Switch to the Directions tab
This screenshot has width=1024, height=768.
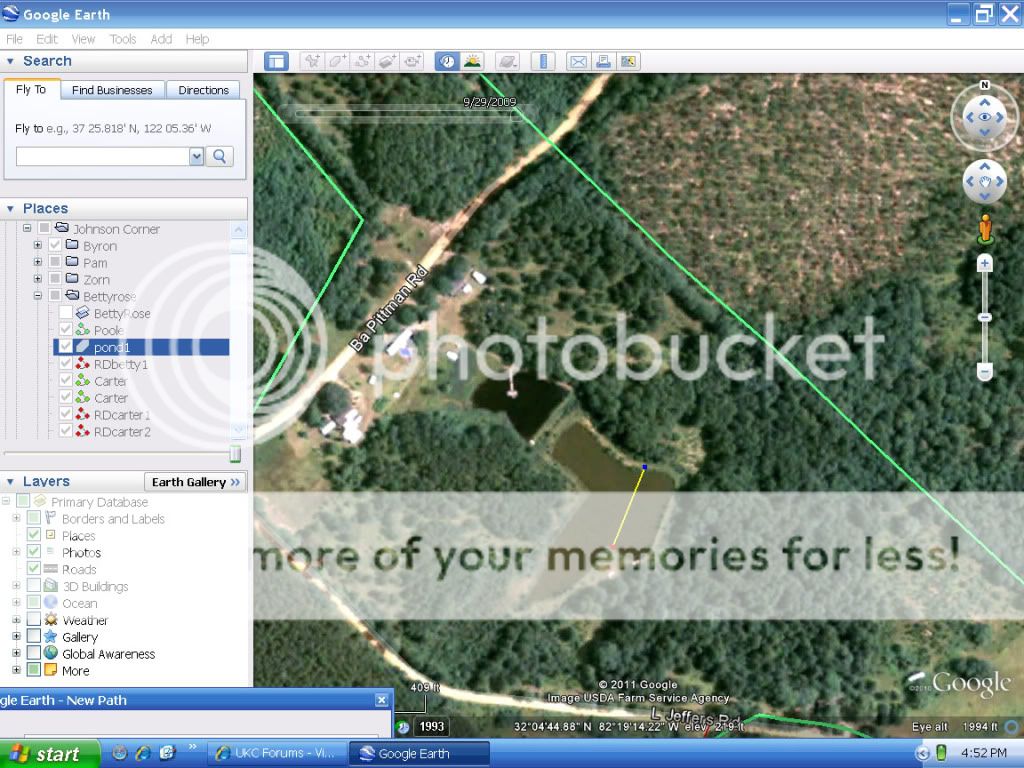coord(203,90)
